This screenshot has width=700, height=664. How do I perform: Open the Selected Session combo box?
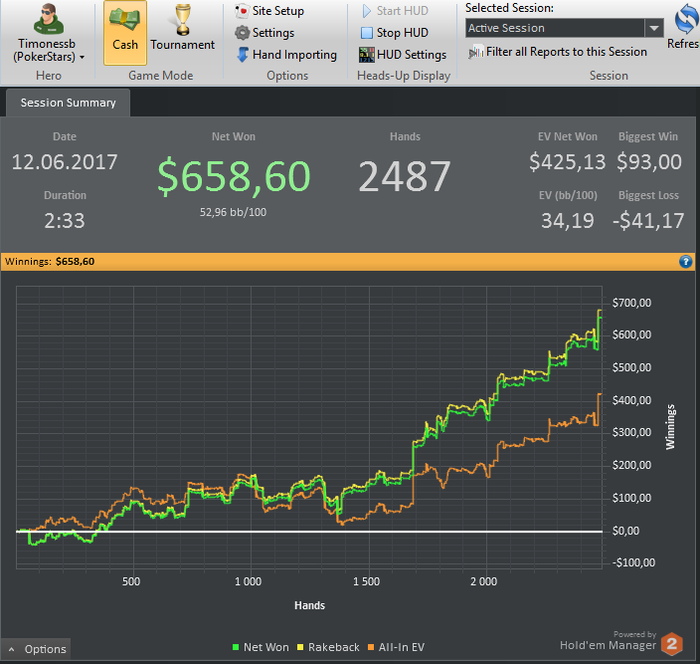click(564, 28)
